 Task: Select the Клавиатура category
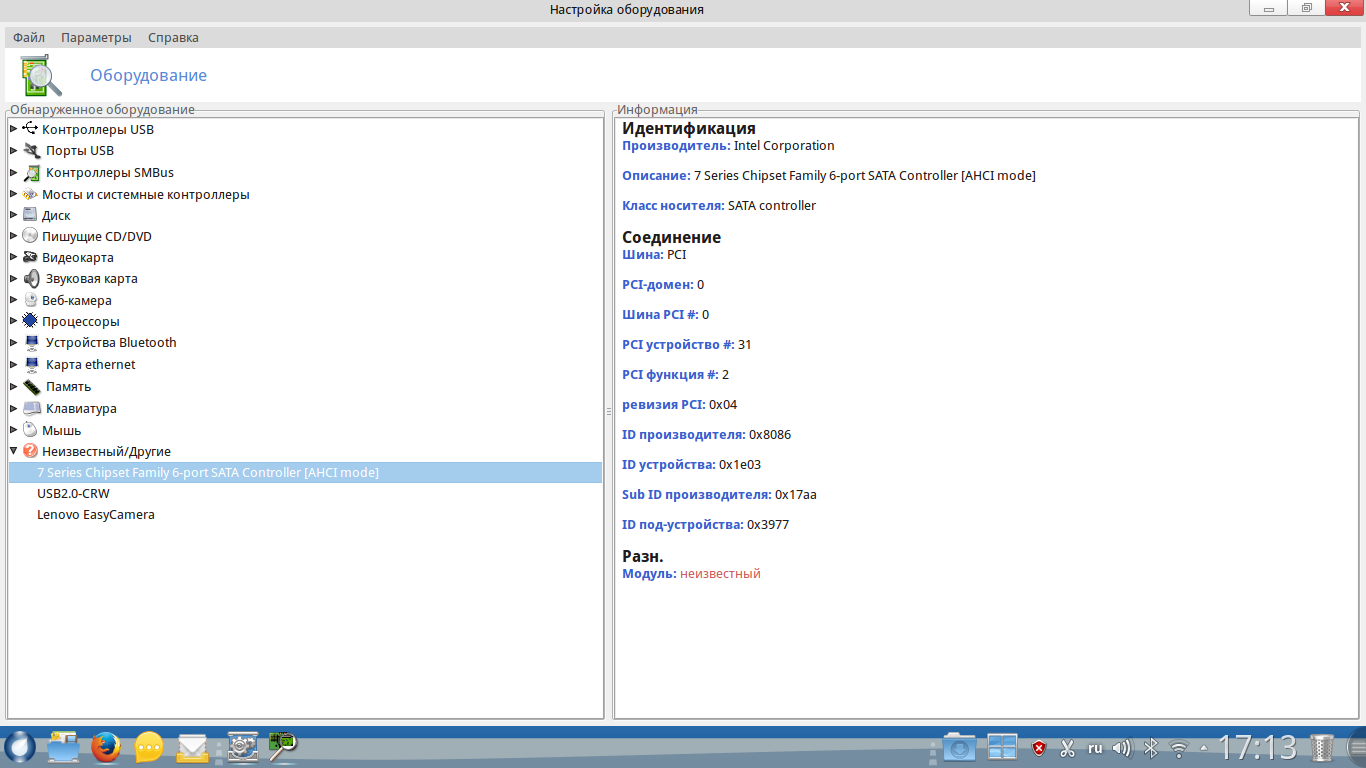[81, 408]
